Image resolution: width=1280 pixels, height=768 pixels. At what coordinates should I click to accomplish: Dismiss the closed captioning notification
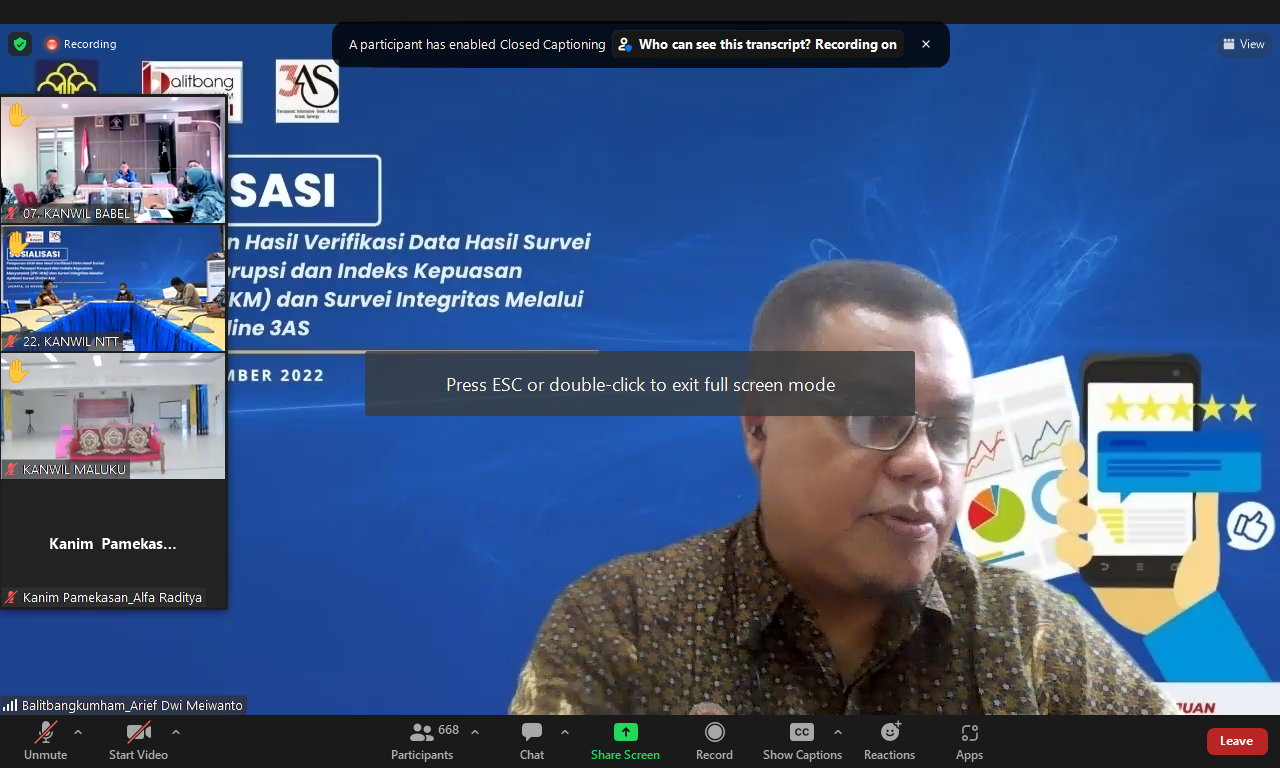tap(926, 45)
